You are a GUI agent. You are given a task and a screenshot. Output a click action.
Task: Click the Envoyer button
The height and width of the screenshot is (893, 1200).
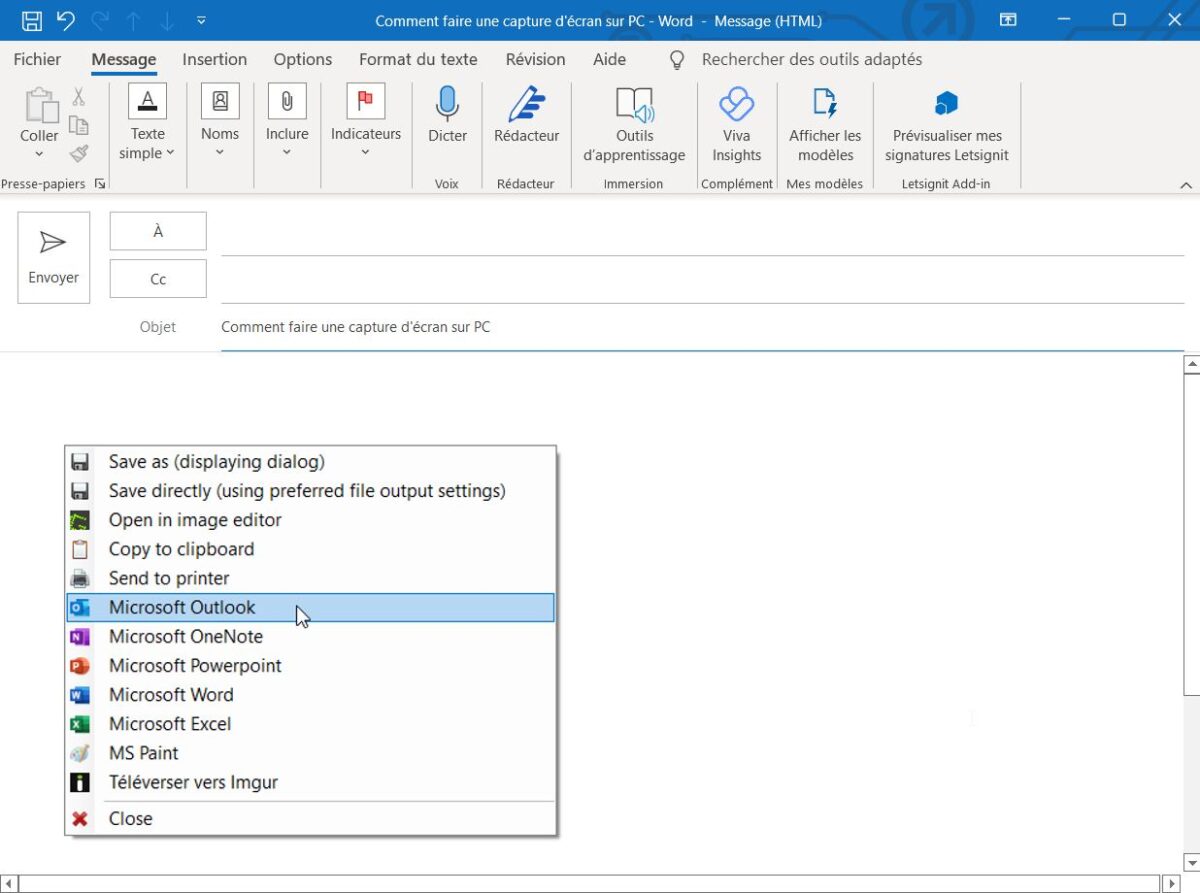click(53, 256)
